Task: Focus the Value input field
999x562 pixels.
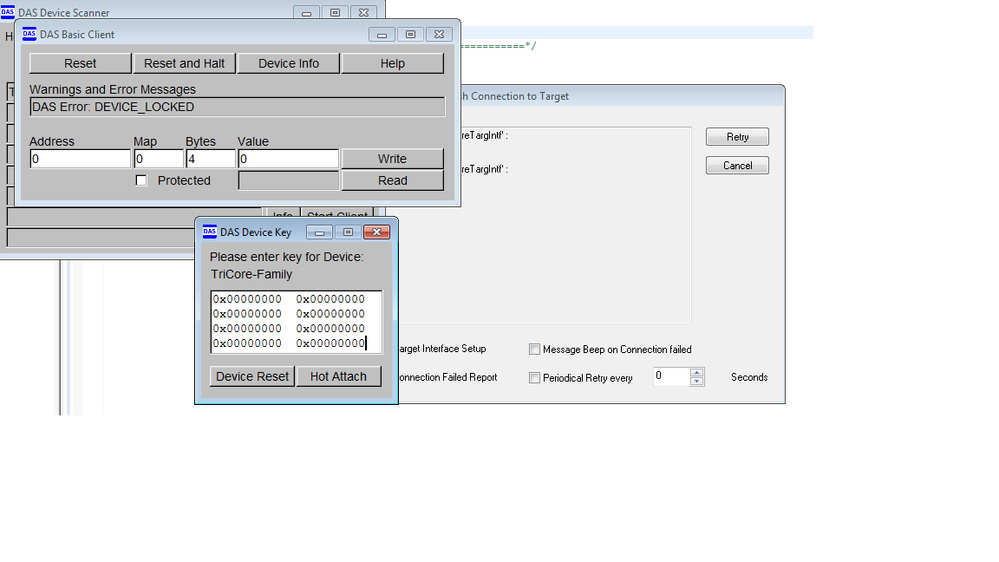Action: point(288,159)
